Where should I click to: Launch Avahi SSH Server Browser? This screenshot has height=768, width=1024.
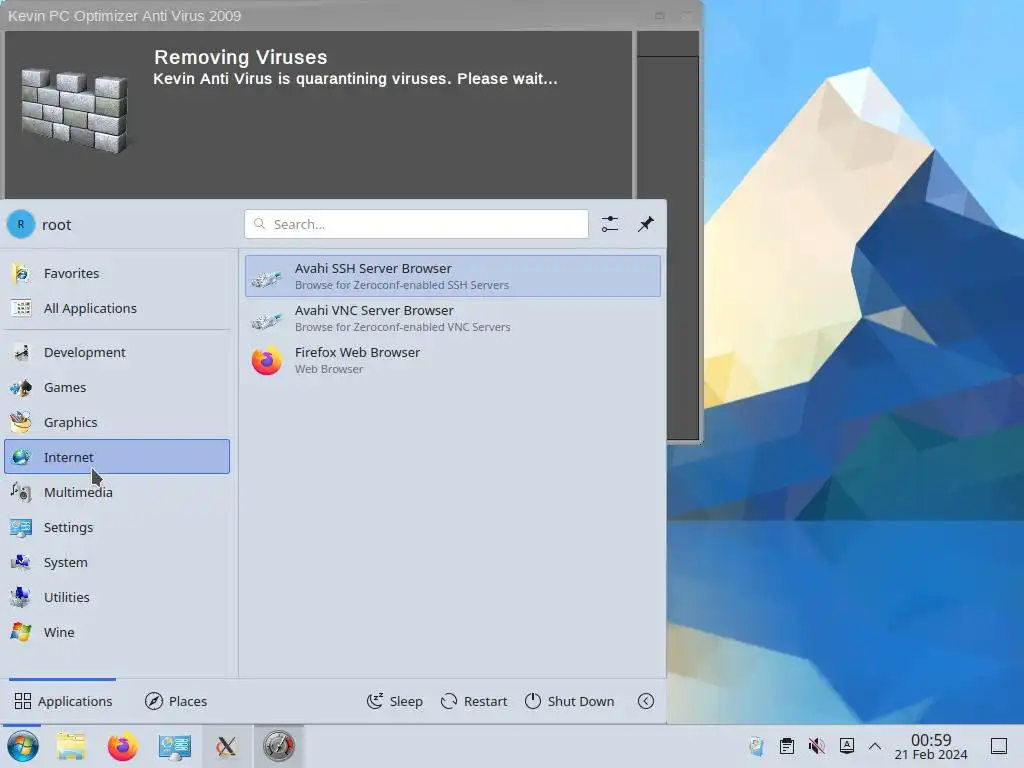[453, 276]
